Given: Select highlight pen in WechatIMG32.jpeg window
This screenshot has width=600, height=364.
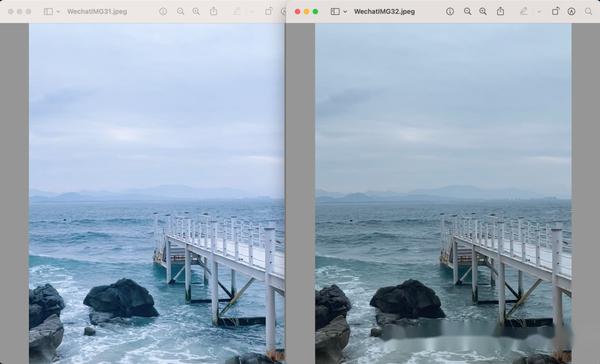Looking at the screenshot, I should (x=523, y=11).
